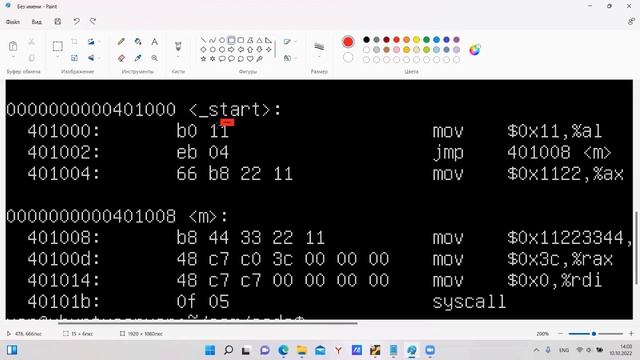
Task: Select the Curve shape
Action: coord(212,40)
